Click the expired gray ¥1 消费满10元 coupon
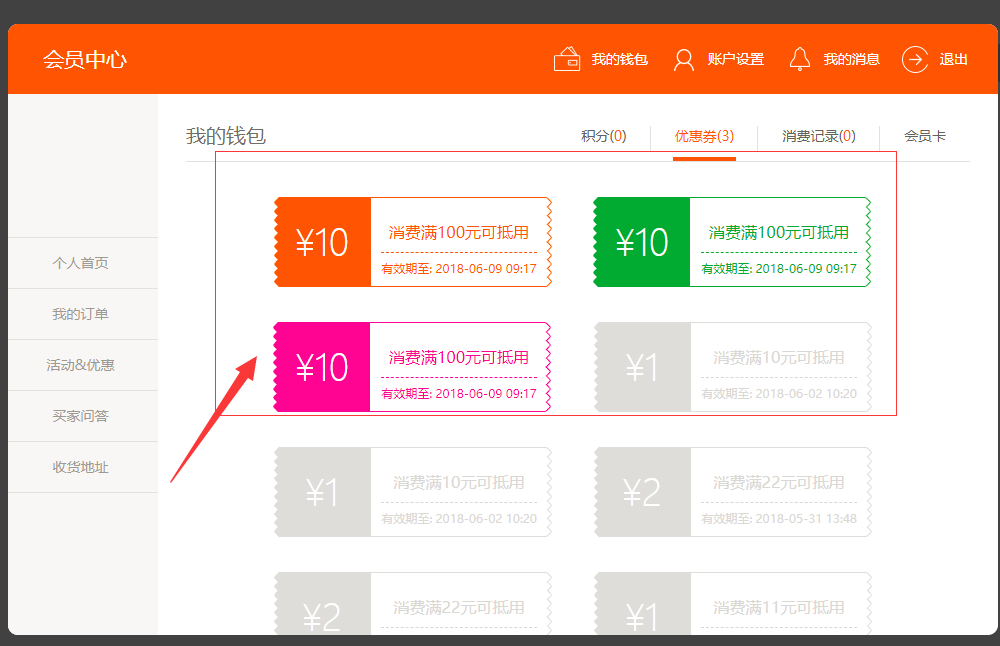The image size is (1000, 646). pyautogui.click(x=732, y=367)
